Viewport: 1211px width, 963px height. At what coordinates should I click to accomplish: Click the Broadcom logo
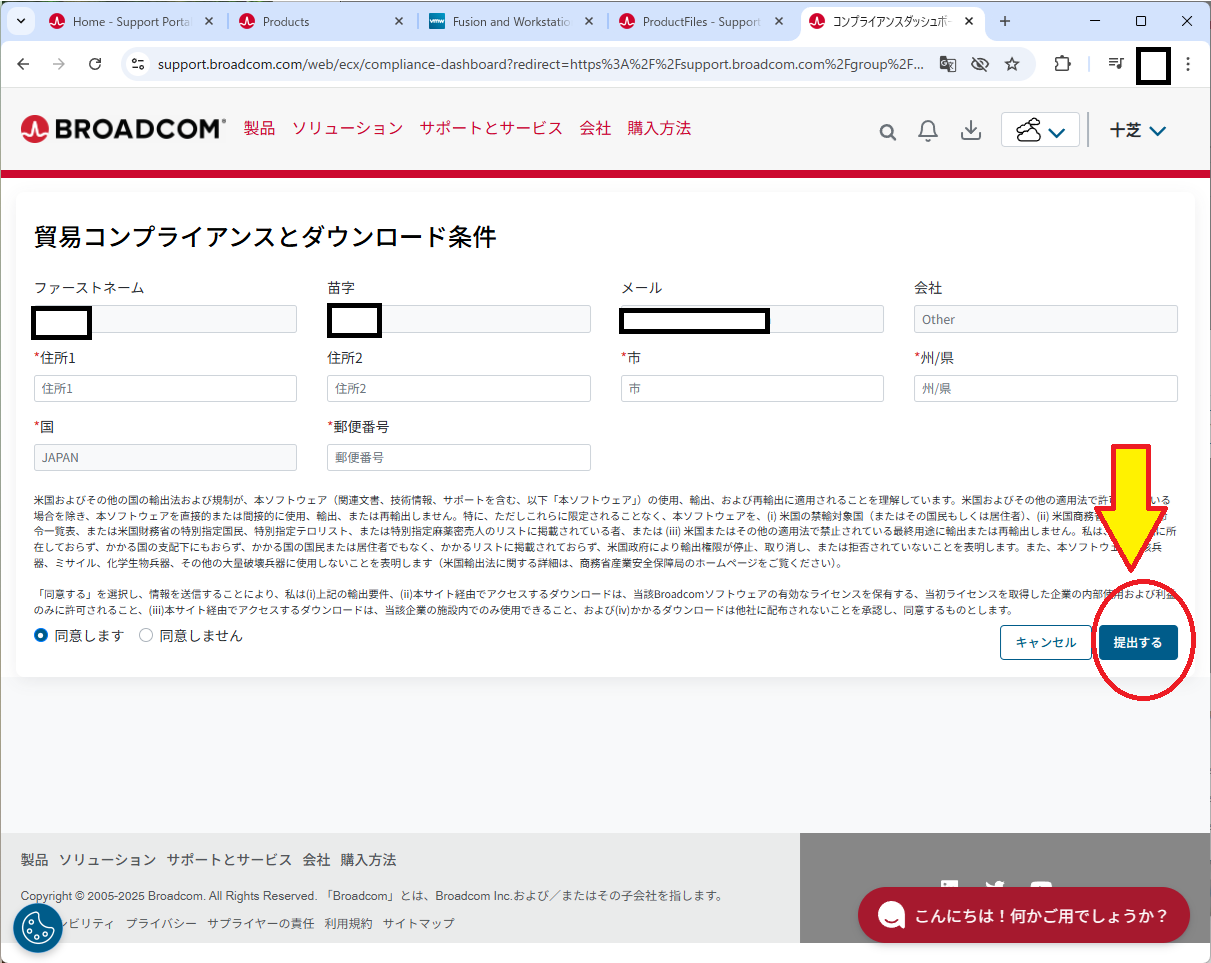click(x=123, y=128)
